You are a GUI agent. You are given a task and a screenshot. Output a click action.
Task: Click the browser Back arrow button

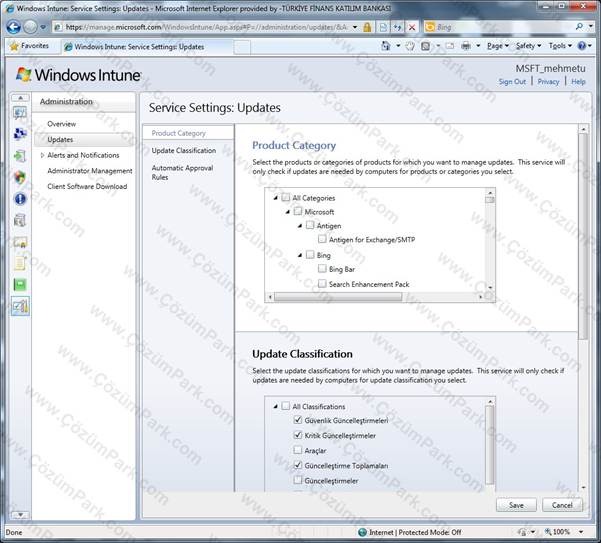pos(13,27)
